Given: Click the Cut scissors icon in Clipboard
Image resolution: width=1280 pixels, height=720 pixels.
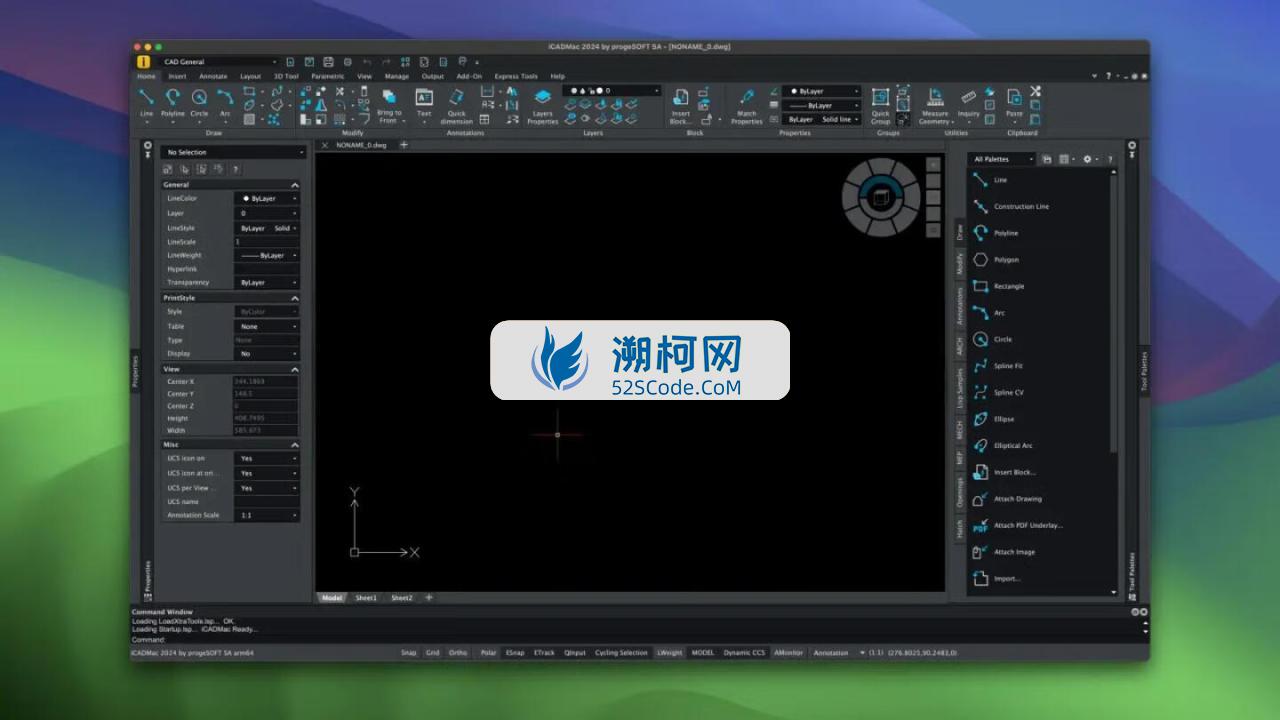Looking at the screenshot, I should click(1035, 91).
